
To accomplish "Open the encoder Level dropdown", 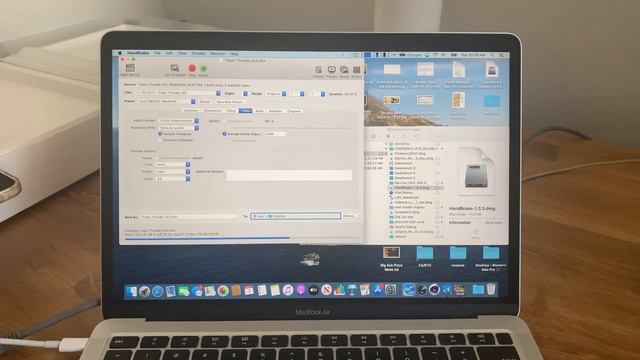I will point(172,179).
